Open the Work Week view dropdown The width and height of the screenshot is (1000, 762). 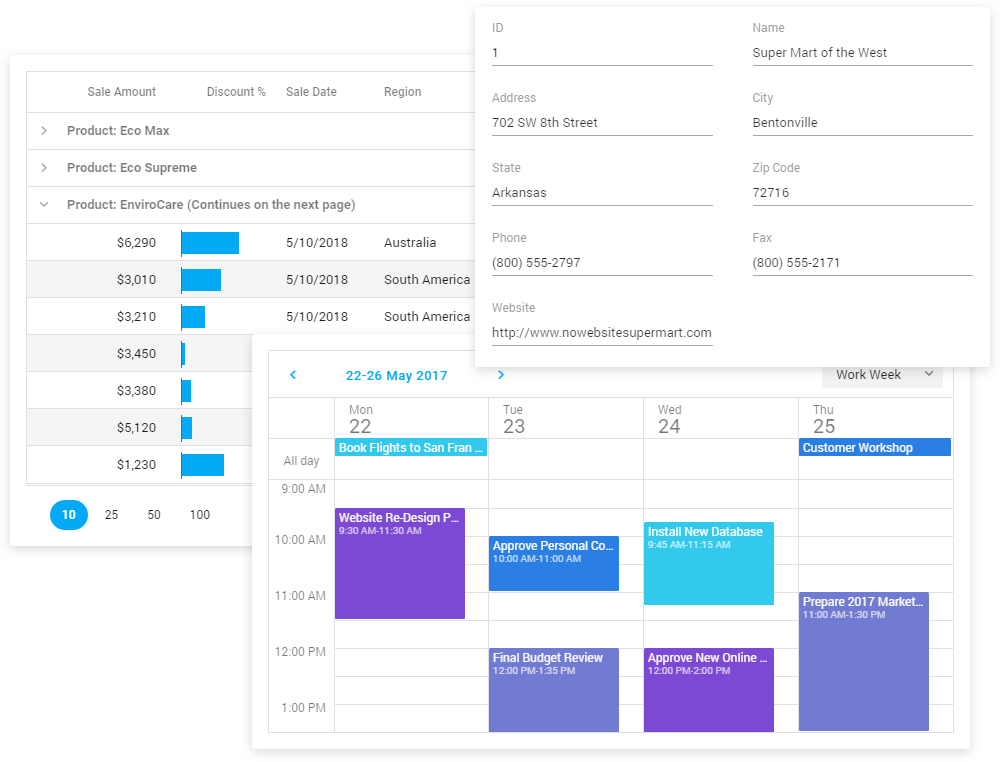[881, 374]
